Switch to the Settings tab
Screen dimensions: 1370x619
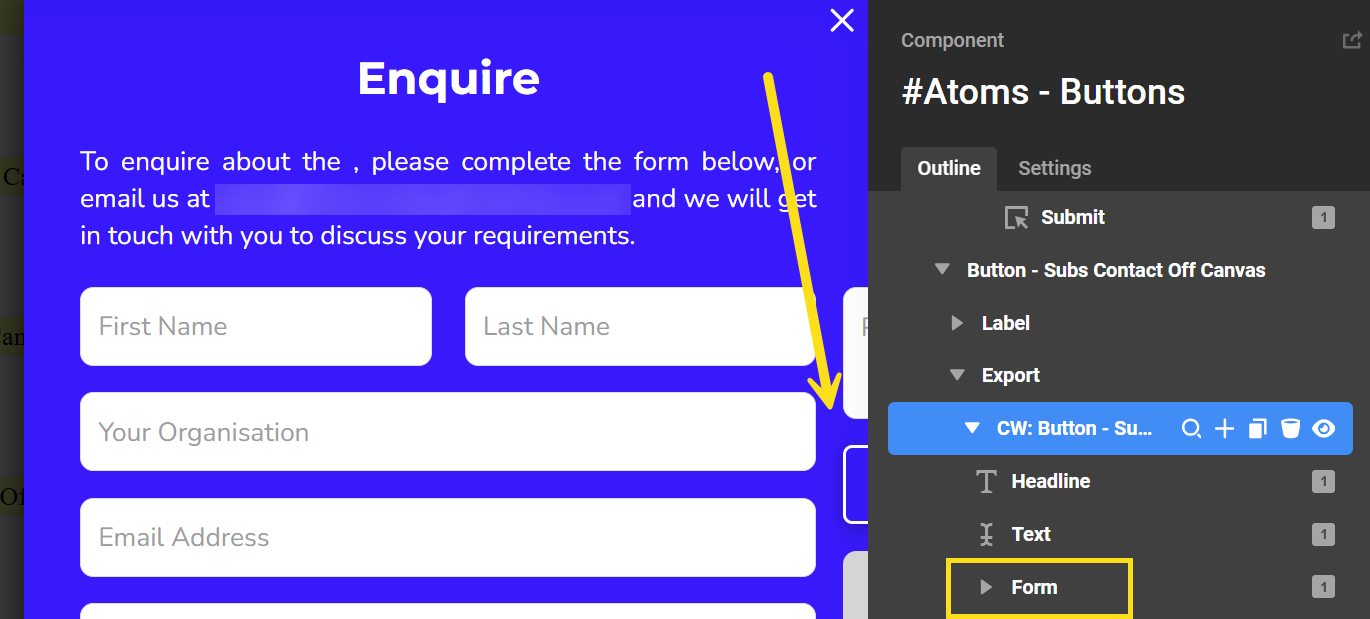[x=1054, y=168]
